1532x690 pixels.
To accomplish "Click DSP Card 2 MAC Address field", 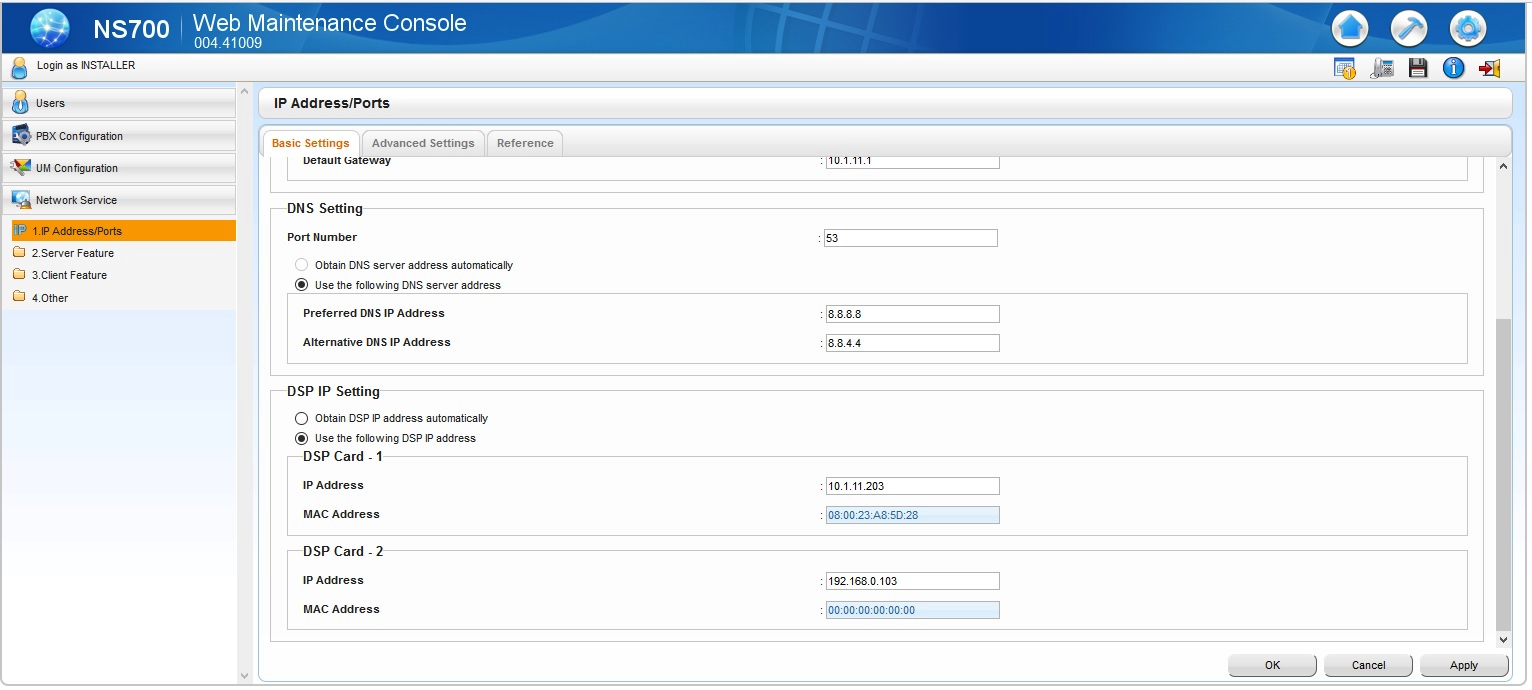I will pos(912,610).
